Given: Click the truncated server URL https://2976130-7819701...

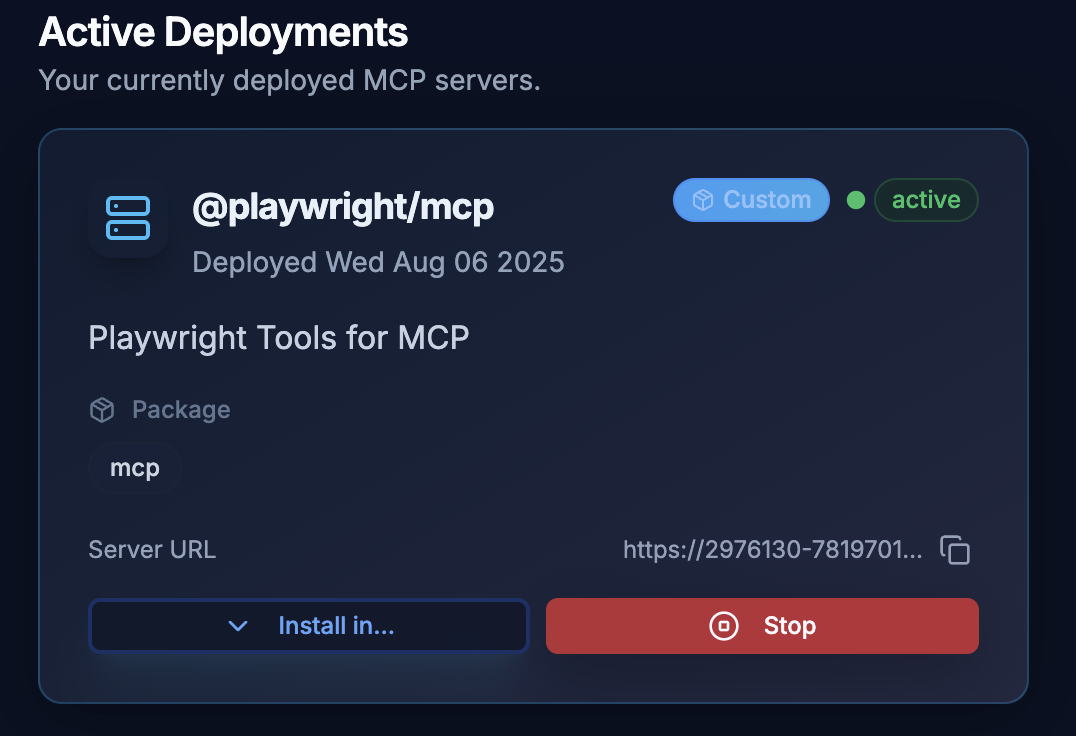Looking at the screenshot, I should [772, 549].
